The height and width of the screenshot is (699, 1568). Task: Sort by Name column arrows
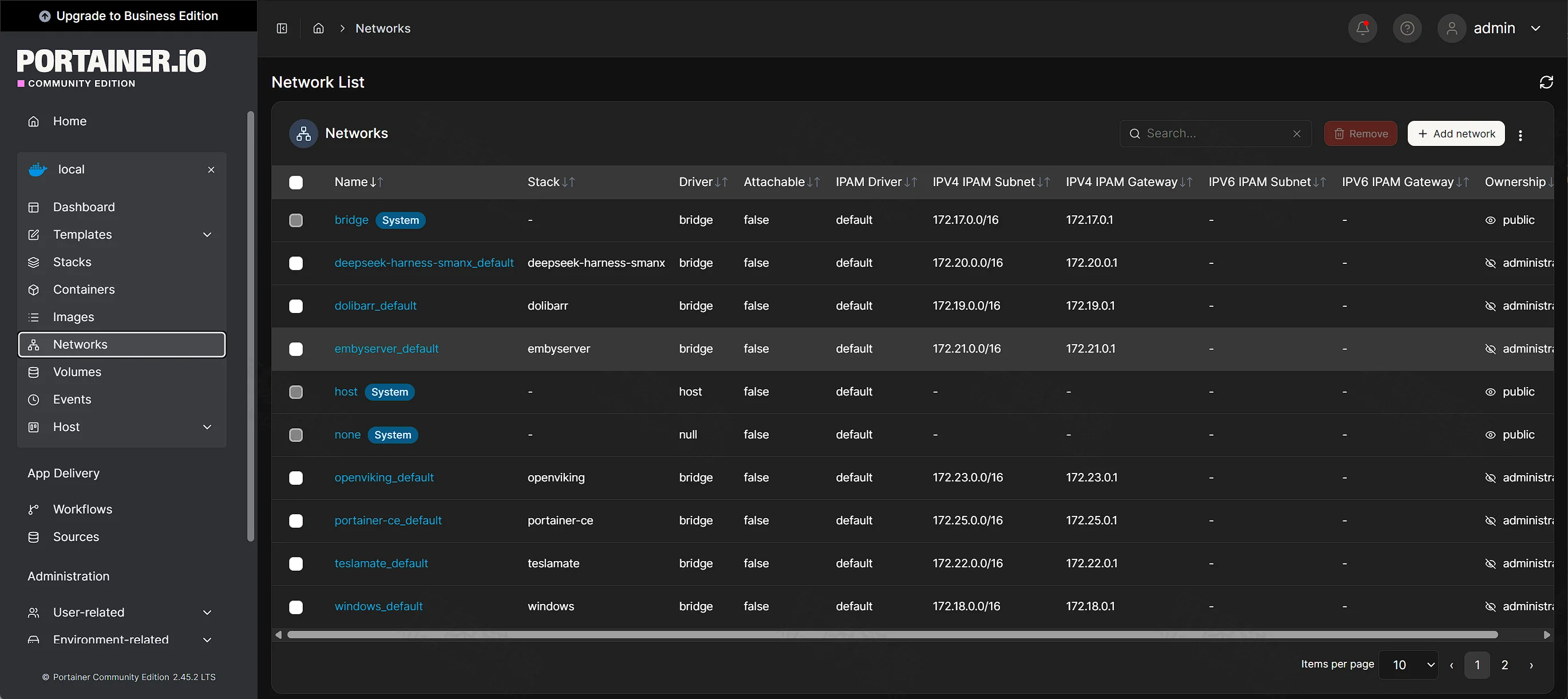[x=377, y=182]
